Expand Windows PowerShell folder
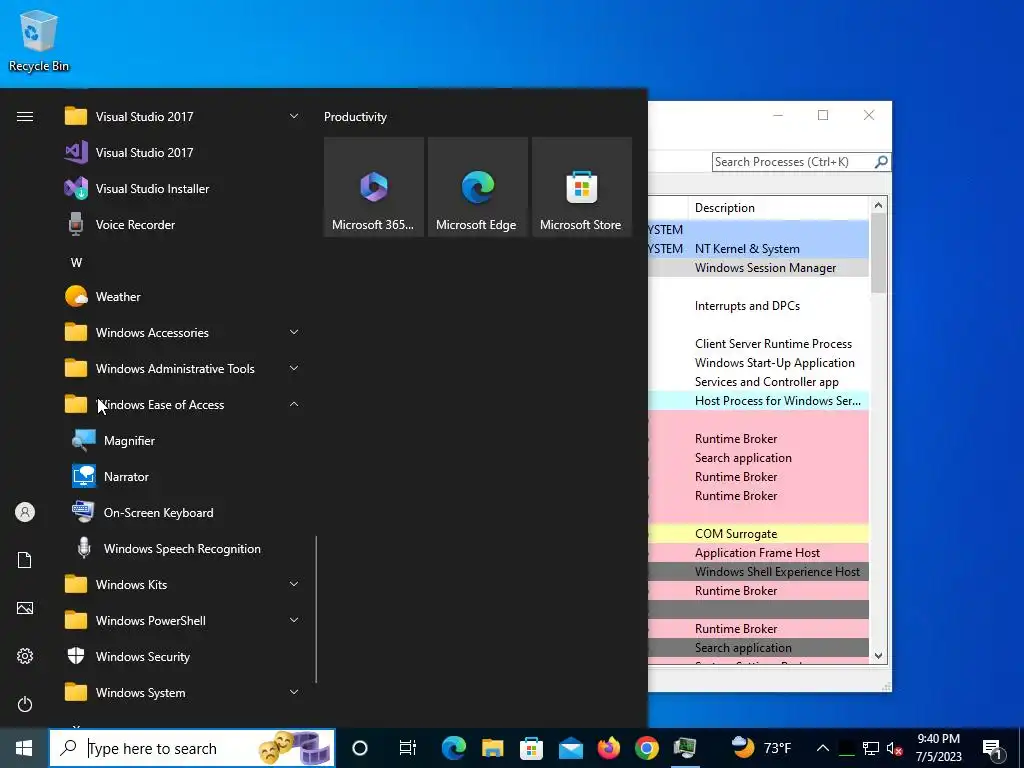The height and width of the screenshot is (768, 1024). pos(294,620)
